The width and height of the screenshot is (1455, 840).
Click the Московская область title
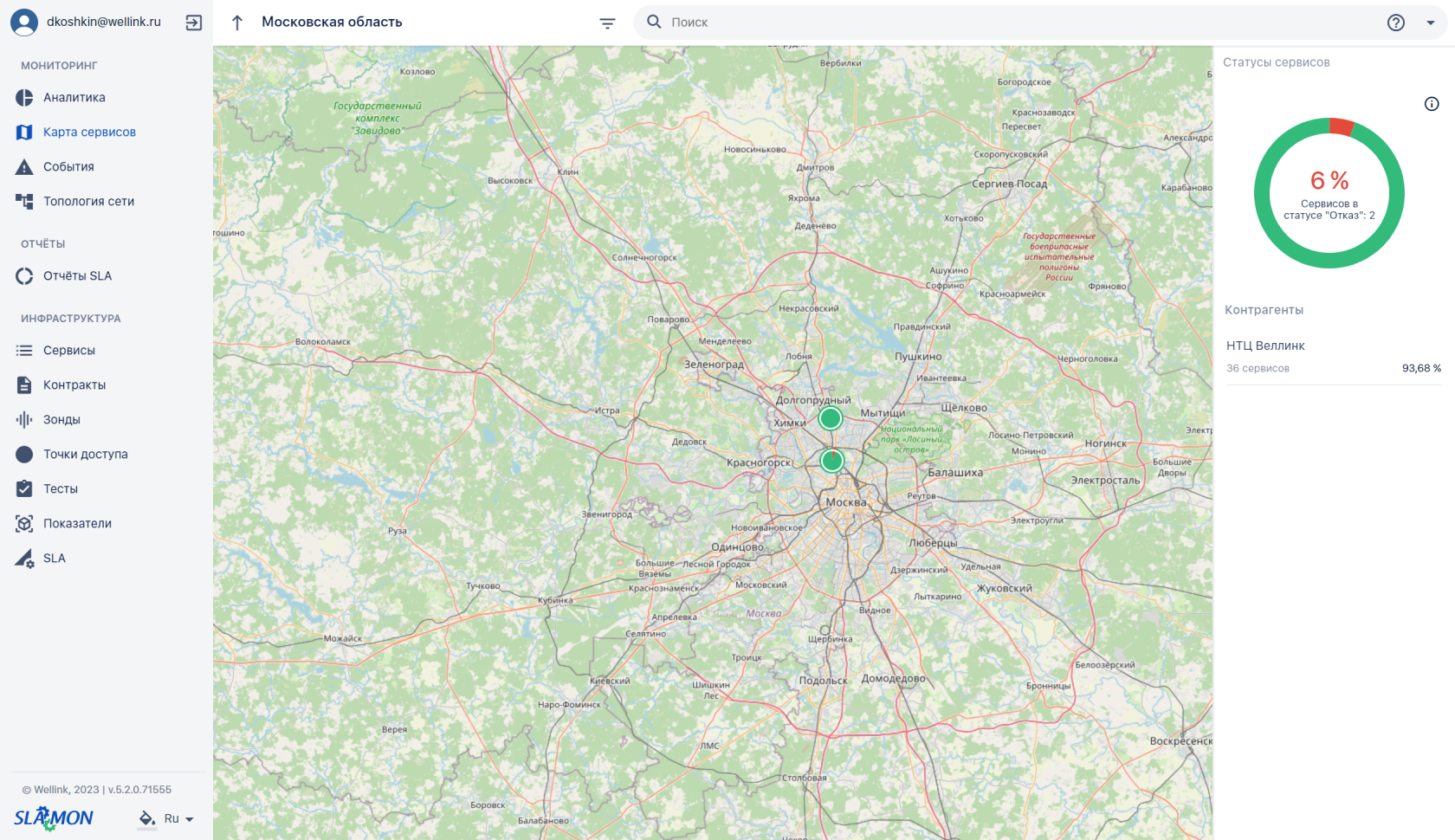click(332, 22)
